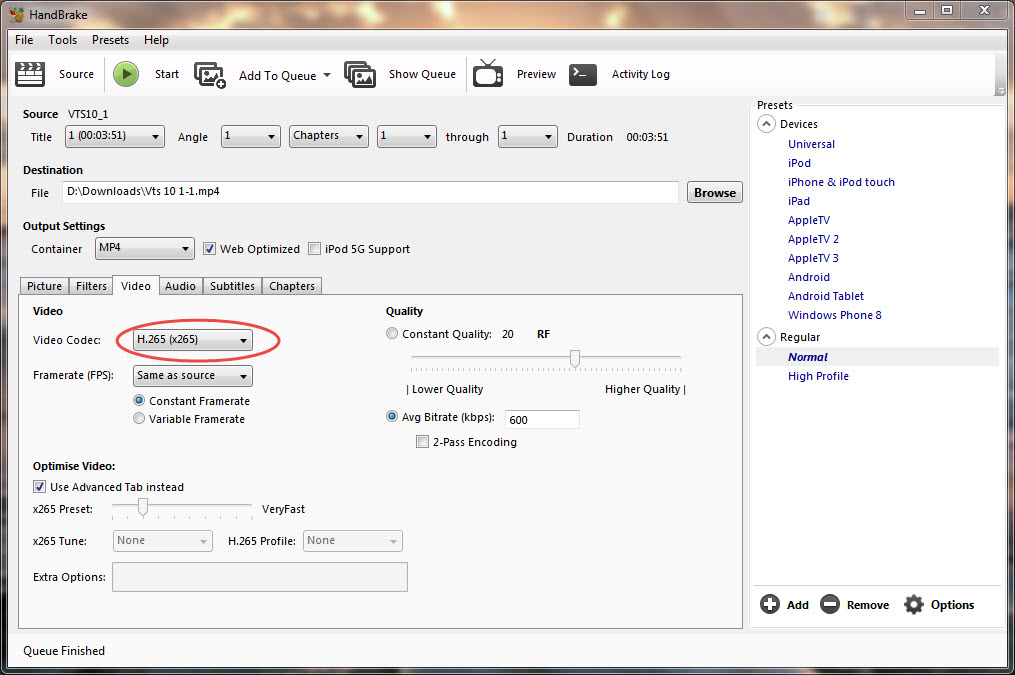1015x675 pixels.
Task: Click the HandBrake app icon in title bar
Action: coord(16,14)
